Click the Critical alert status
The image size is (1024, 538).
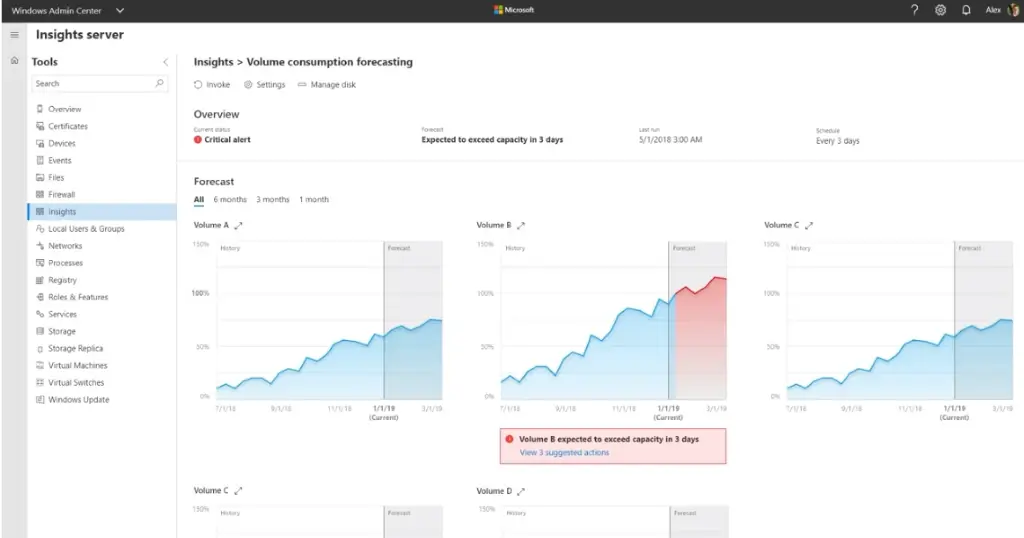click(x=222, y=140)
